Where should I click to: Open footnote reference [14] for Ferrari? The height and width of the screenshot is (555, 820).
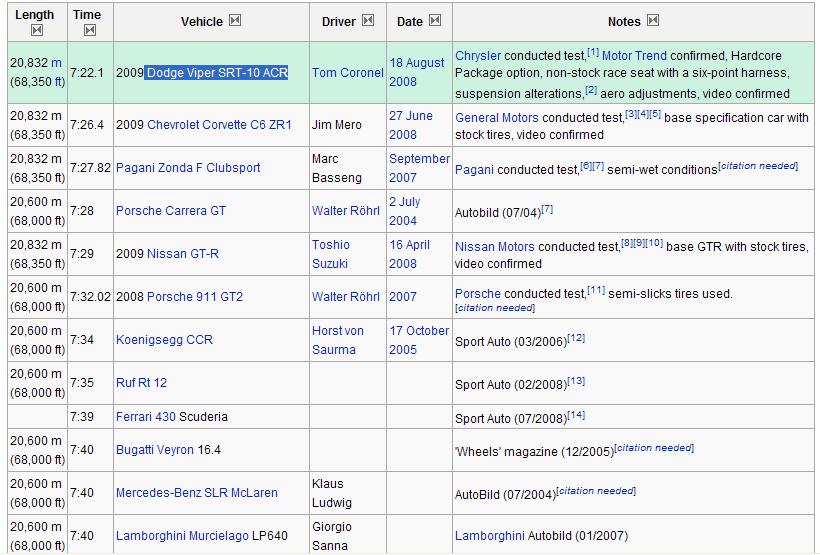[x=576, y=415]
